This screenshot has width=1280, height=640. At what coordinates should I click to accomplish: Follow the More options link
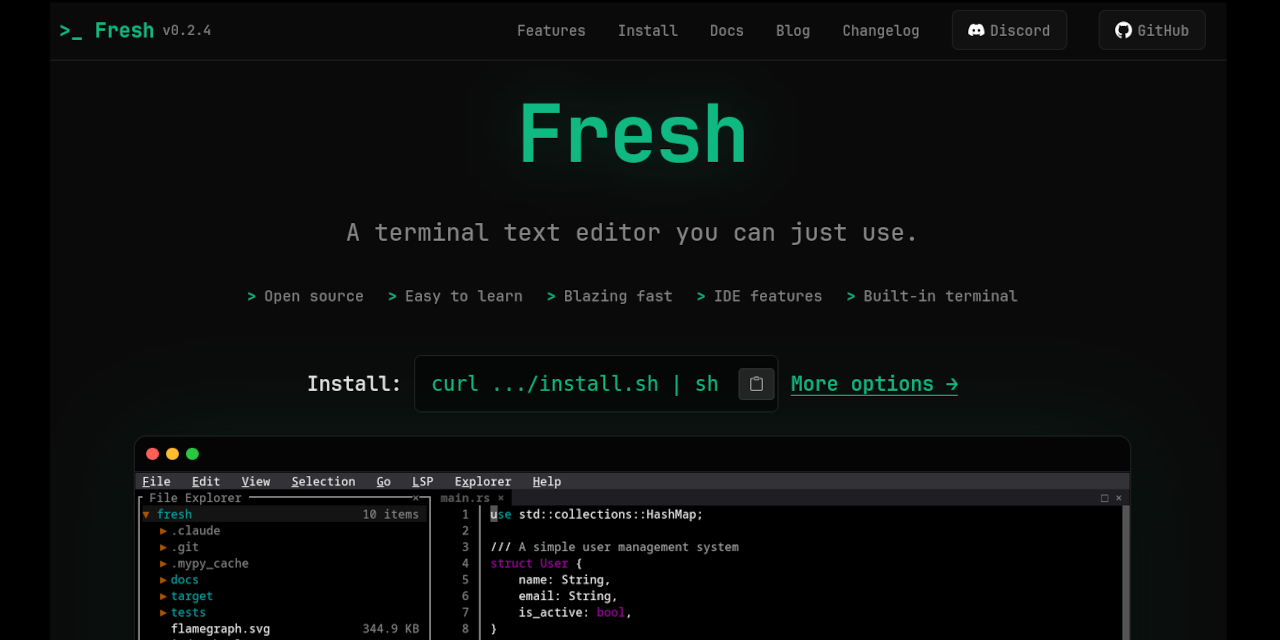click(x=873, y=384)
